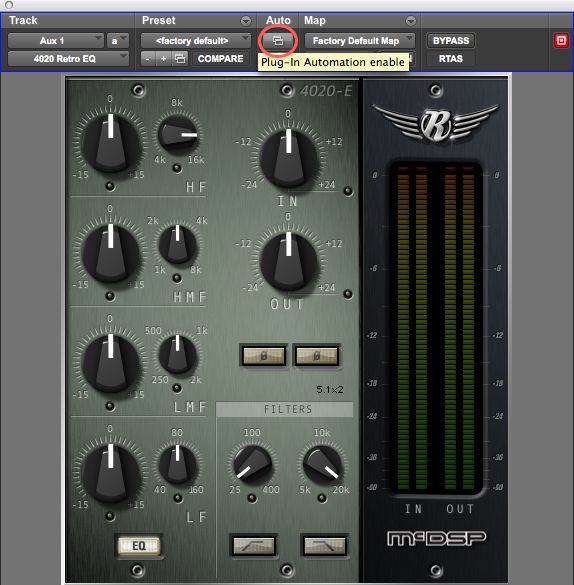The width and height of the screenshot is (574, 585).
Task: Toggle LED button under HF gain knob
Action: point(110,185)
